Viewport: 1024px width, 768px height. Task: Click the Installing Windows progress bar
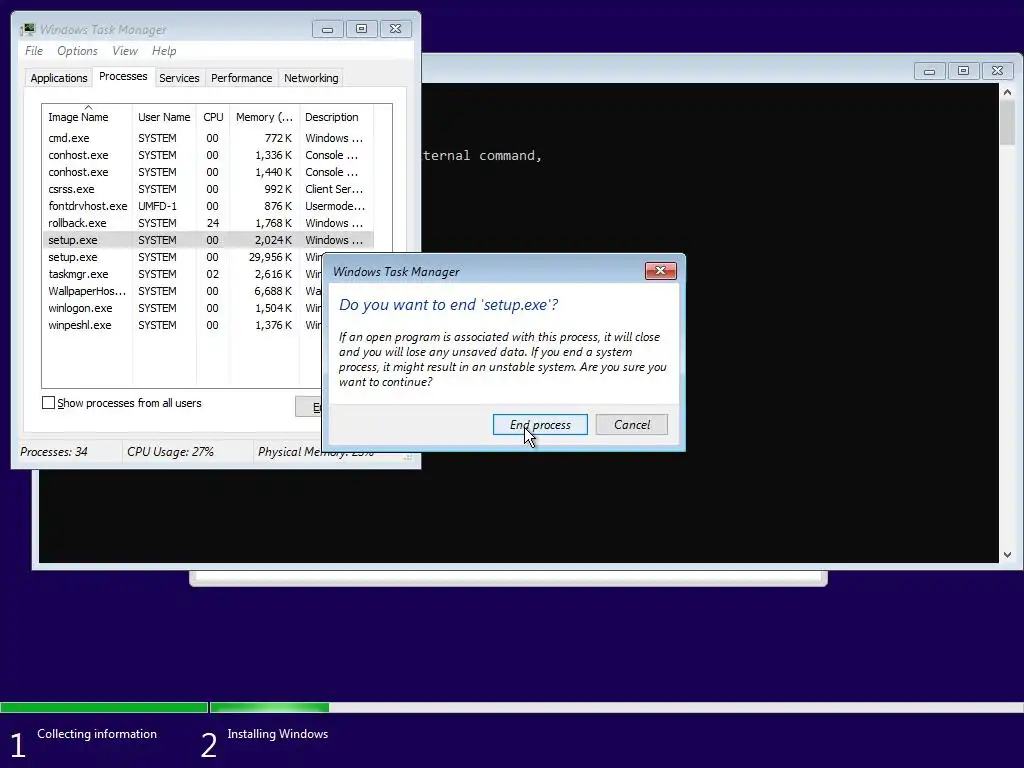616,707
